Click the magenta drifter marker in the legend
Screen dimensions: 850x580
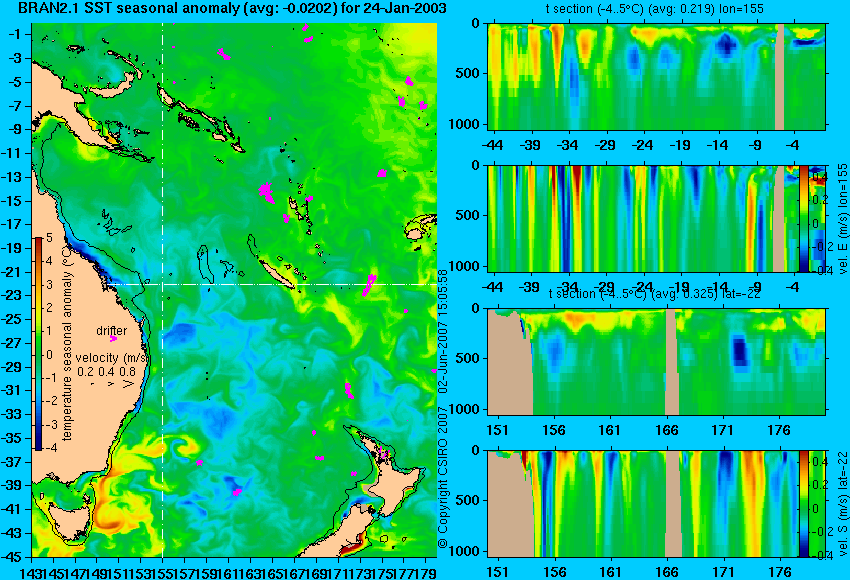[113, 339]
